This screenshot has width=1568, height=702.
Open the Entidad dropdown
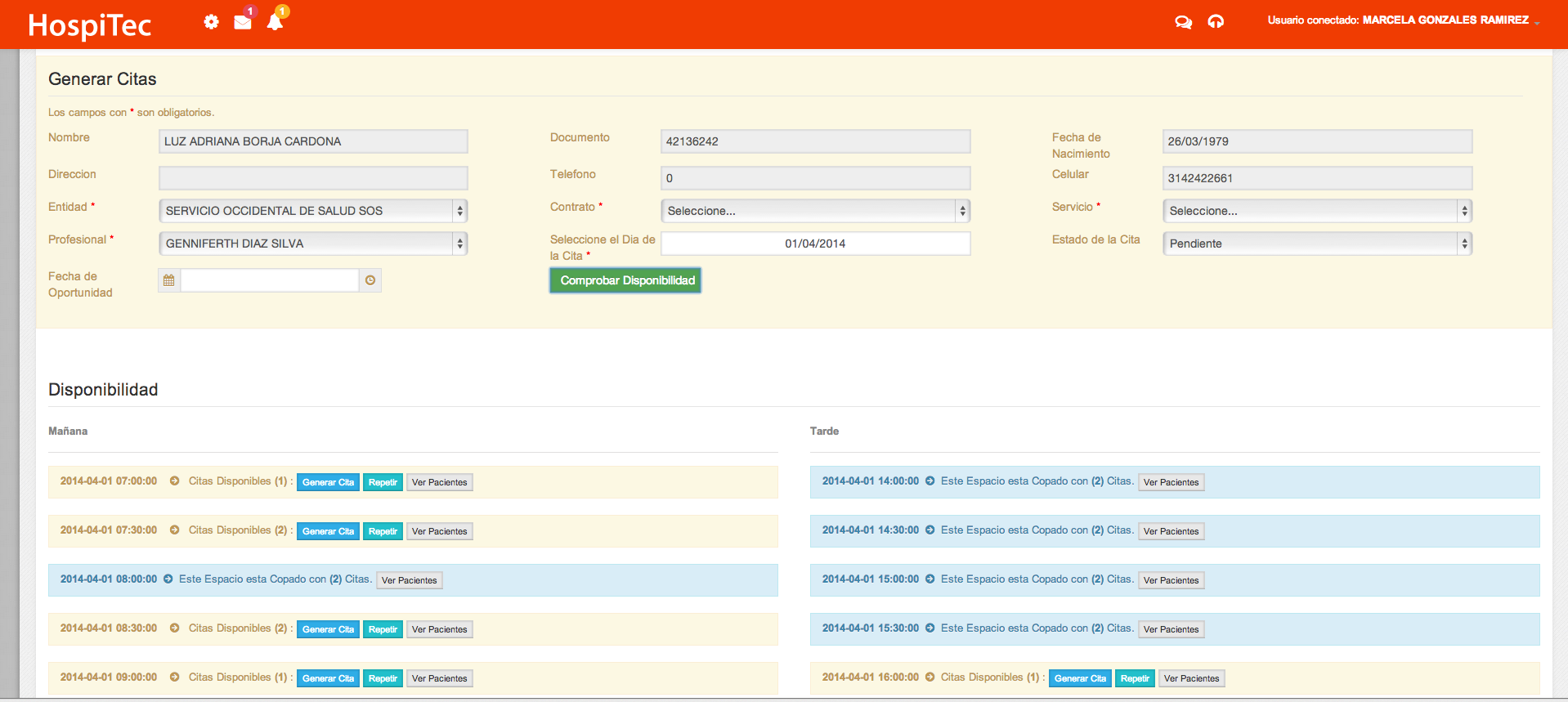pos(313,211)
